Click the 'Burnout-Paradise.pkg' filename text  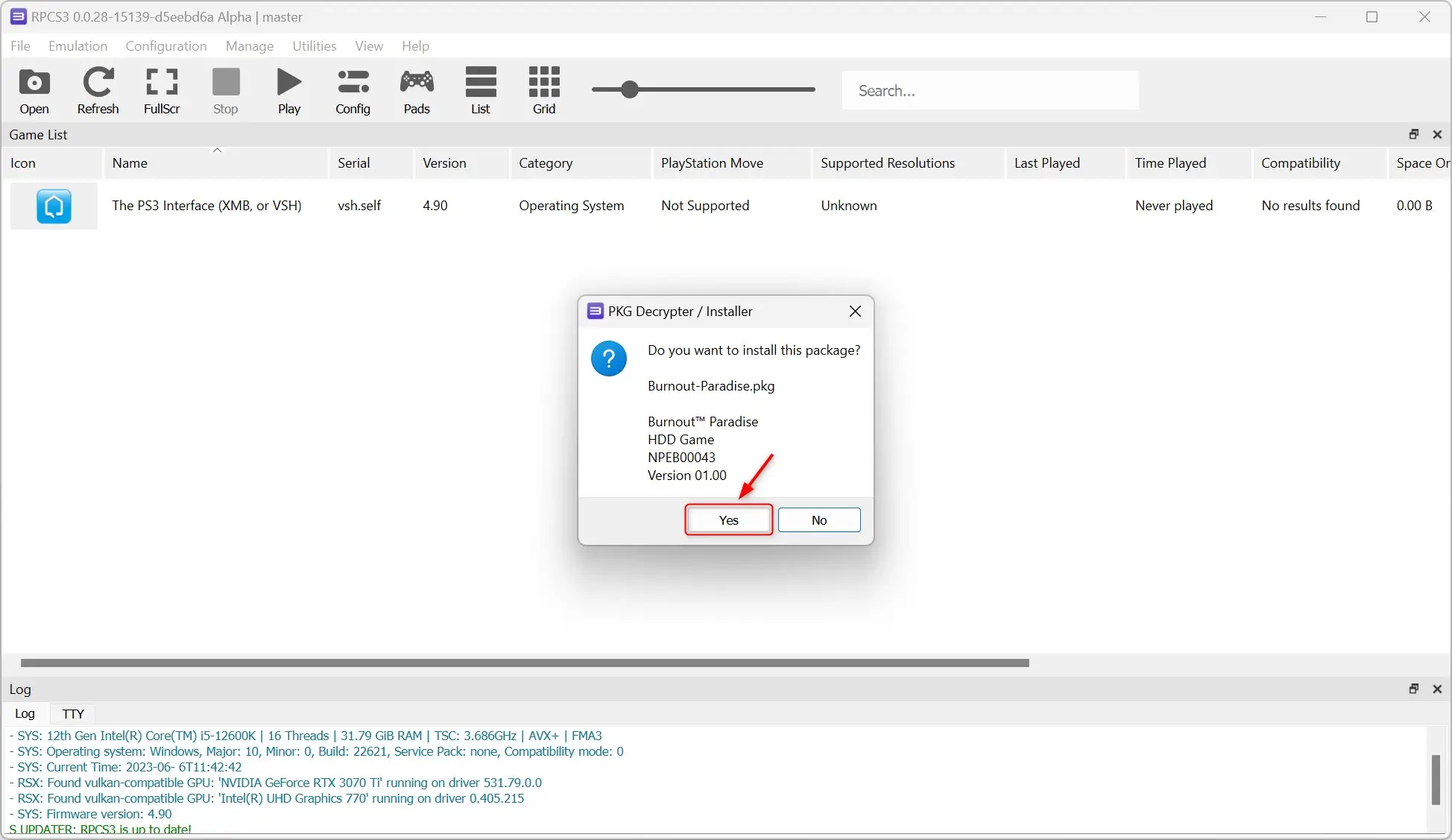point(711,385)
